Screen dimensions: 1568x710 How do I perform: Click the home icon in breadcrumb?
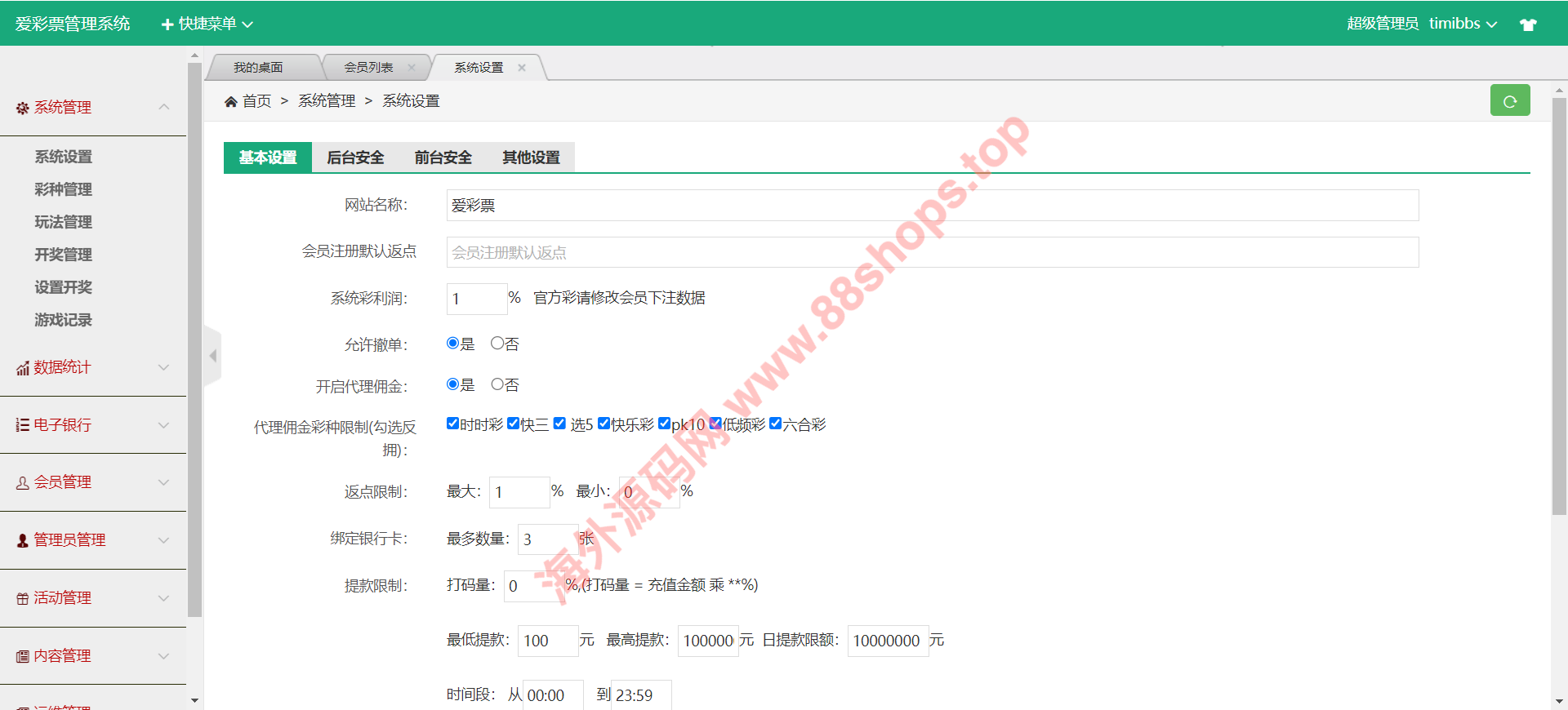point(231,101)
